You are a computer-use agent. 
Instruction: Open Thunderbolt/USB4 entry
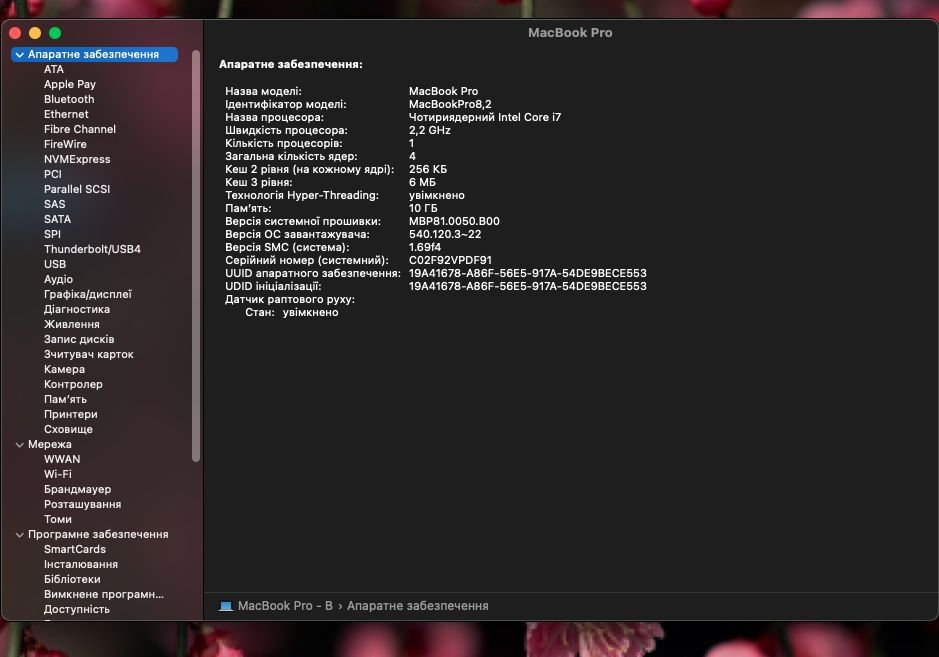tap(92, 249)
